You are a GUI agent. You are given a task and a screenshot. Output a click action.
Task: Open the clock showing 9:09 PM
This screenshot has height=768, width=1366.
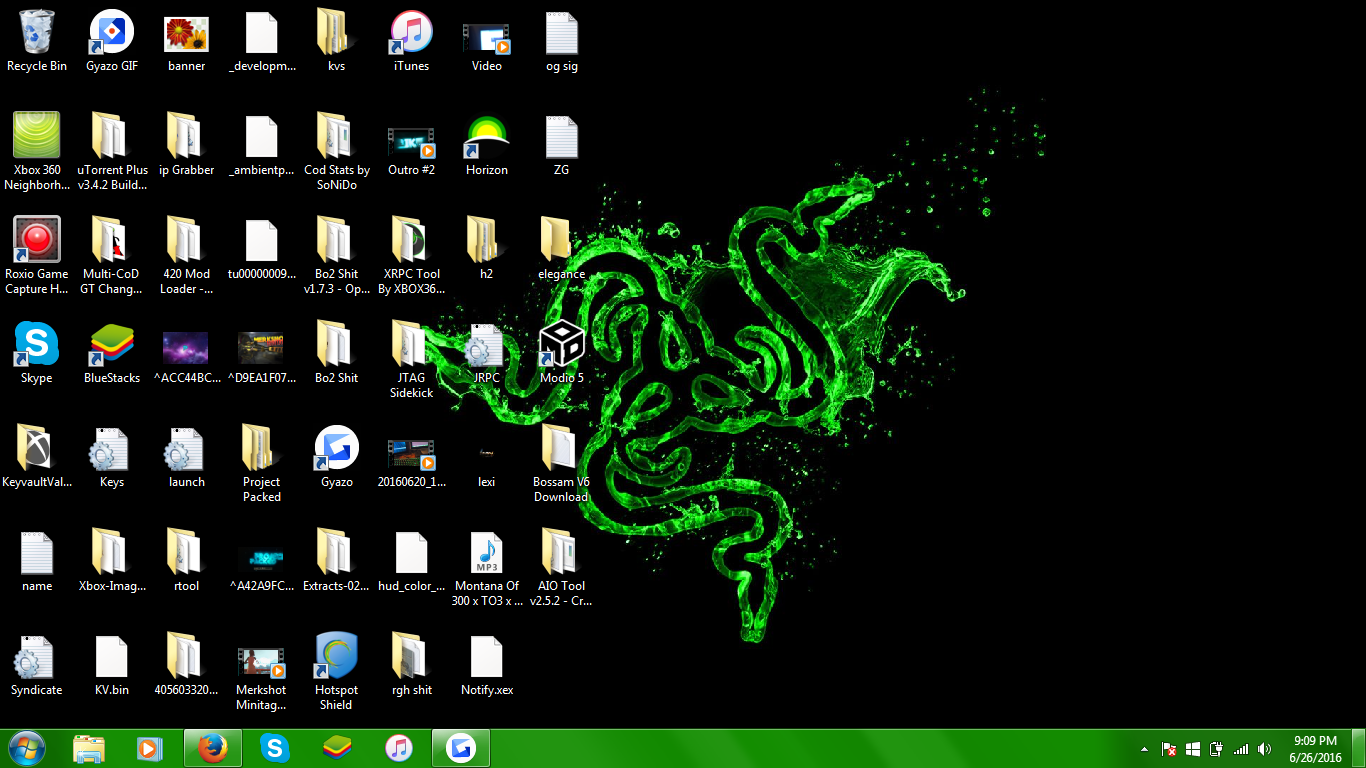pyautogui.click(x=1315, y=749)
